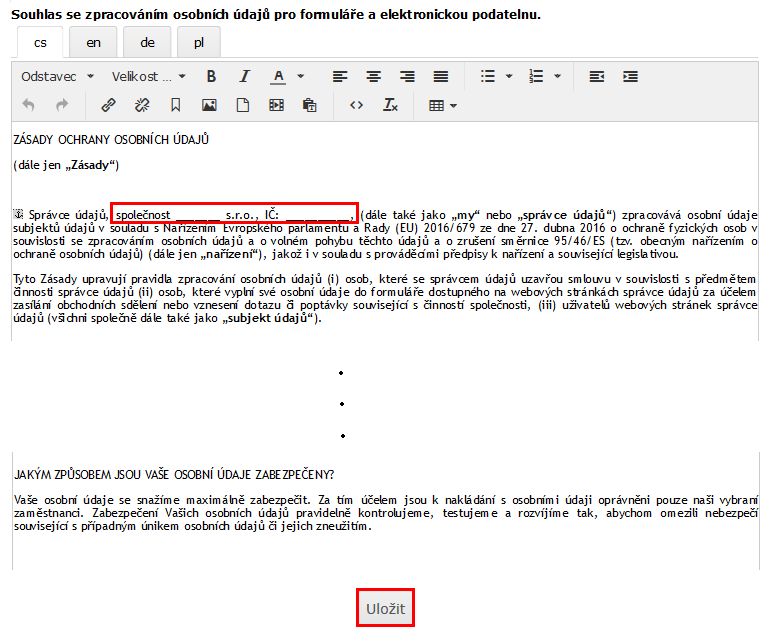Select the 'pl' language tab
The width and height of the screenshot is (764, 639).
click(x=199, y=43)
